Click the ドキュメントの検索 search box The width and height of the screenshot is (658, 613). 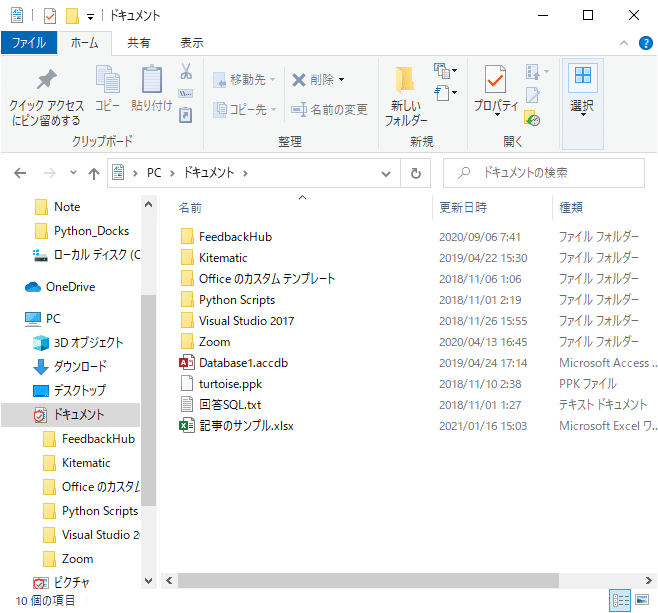coord(544,173)
